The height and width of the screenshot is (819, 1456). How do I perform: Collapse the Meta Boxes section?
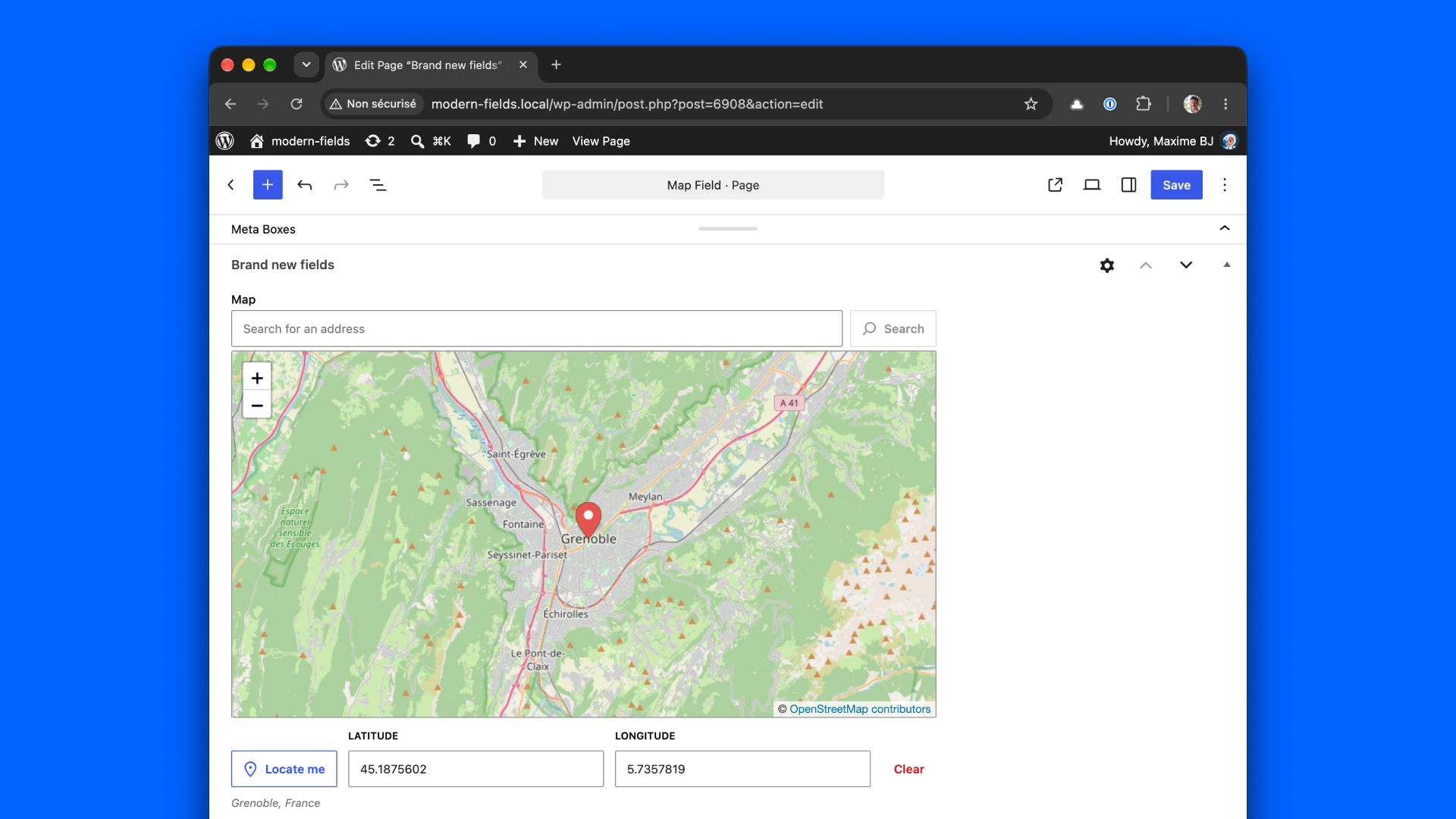coord(1225,228)
